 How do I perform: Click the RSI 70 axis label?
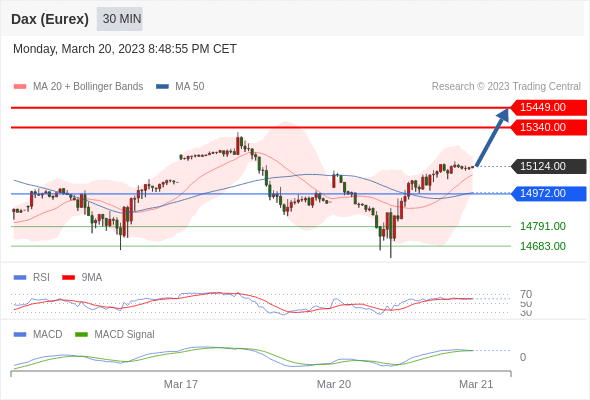tap(526, 294)
